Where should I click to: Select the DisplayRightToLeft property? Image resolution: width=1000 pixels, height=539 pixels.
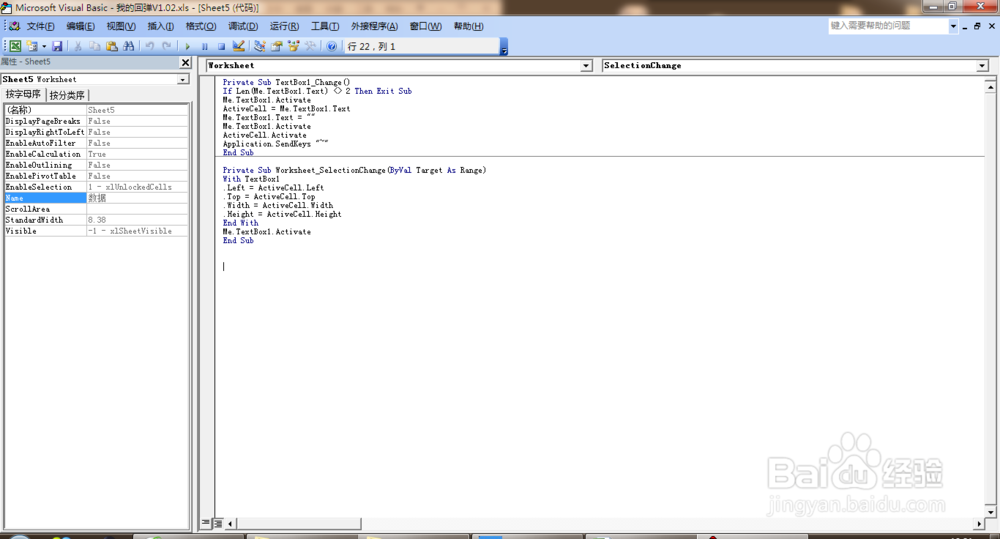[96, 132]
